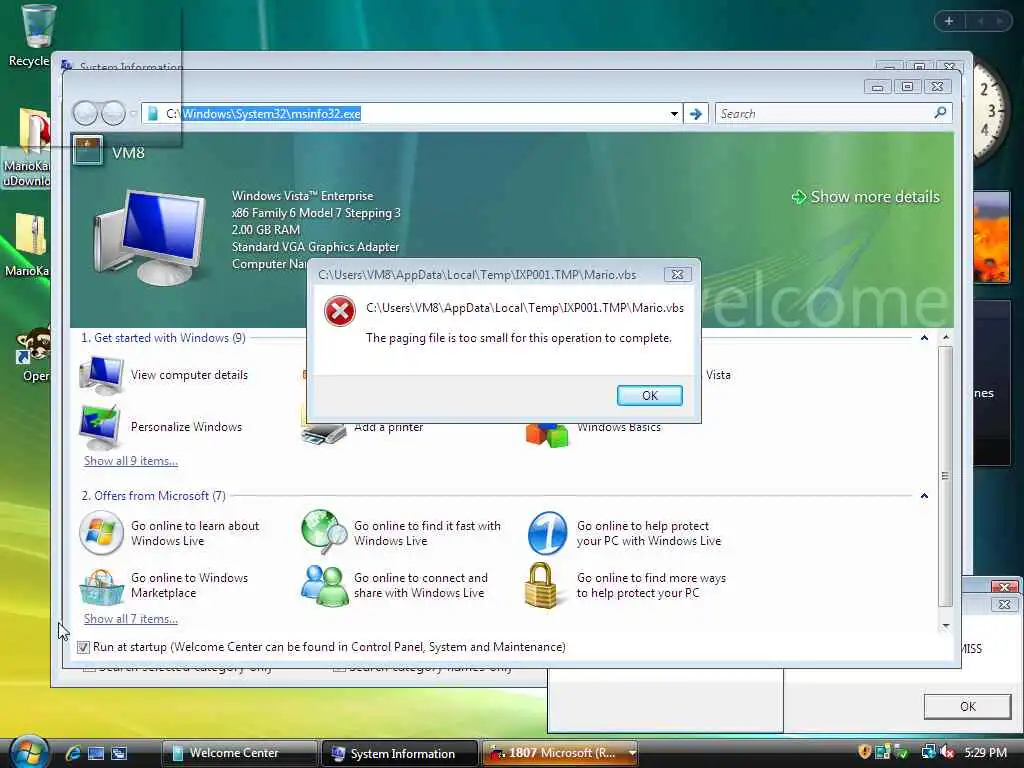
Task: Collapse Get started with Windows section
Action: [x=924, y=338]
